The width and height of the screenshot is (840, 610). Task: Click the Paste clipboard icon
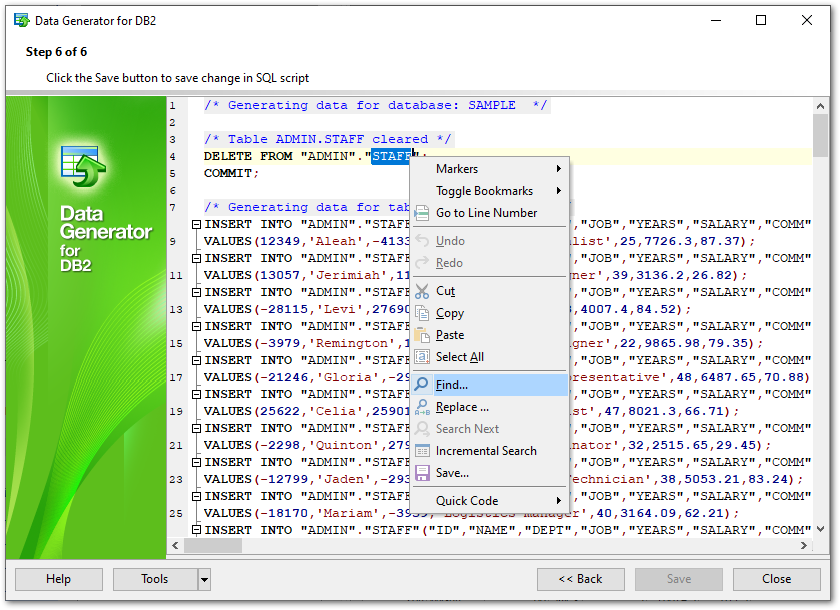click(422, 335)
